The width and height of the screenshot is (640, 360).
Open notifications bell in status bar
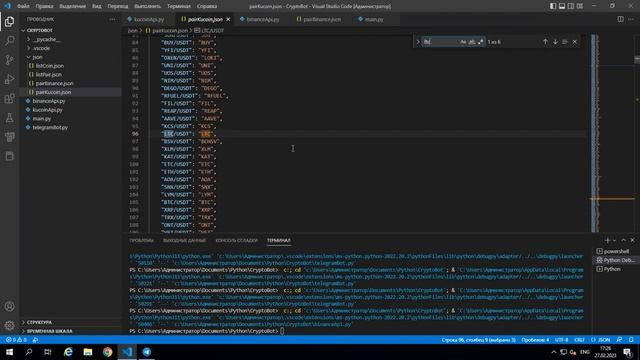(x=631, y=340)
